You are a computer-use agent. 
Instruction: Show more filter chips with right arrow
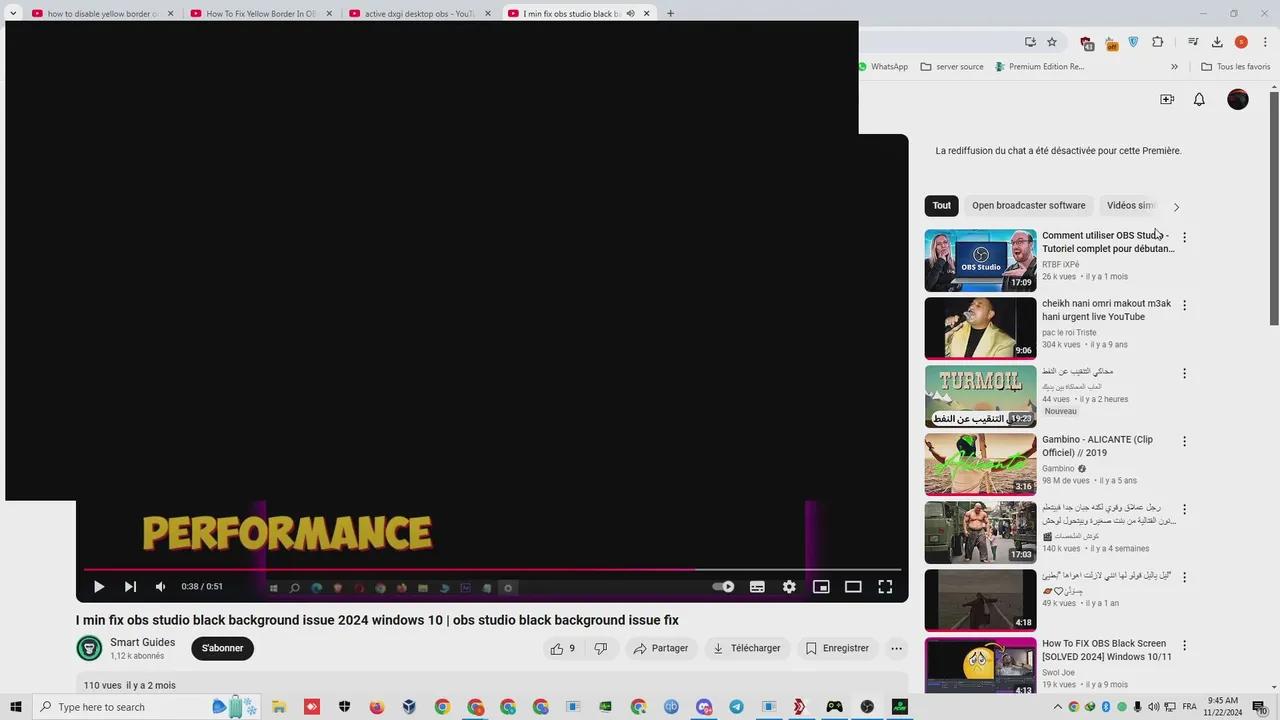[1176, 207]
